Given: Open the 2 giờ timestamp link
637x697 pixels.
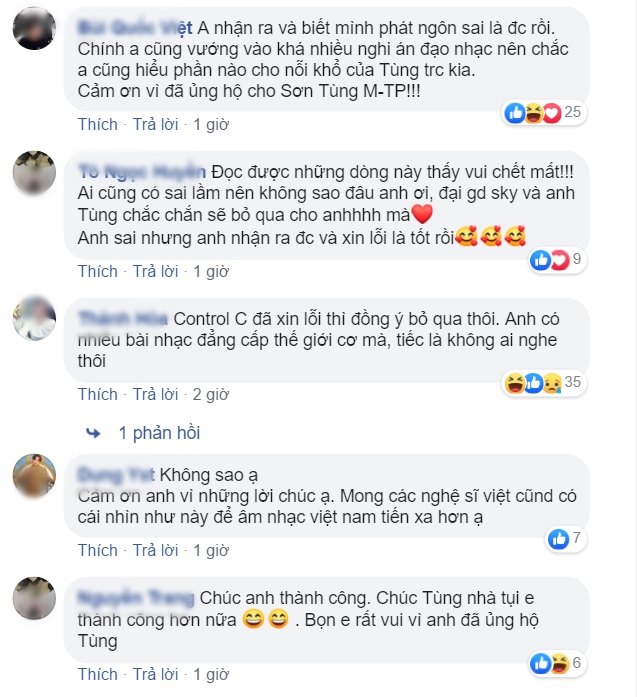Looking at the screenshot, I should pyautogui.click(x=211, y=395).
